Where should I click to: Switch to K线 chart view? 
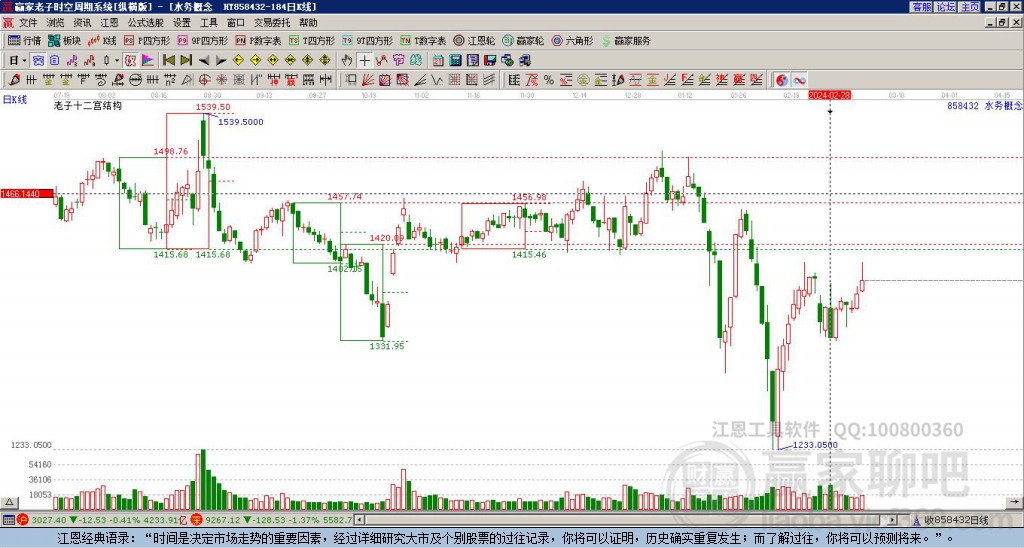coord(102,40)
